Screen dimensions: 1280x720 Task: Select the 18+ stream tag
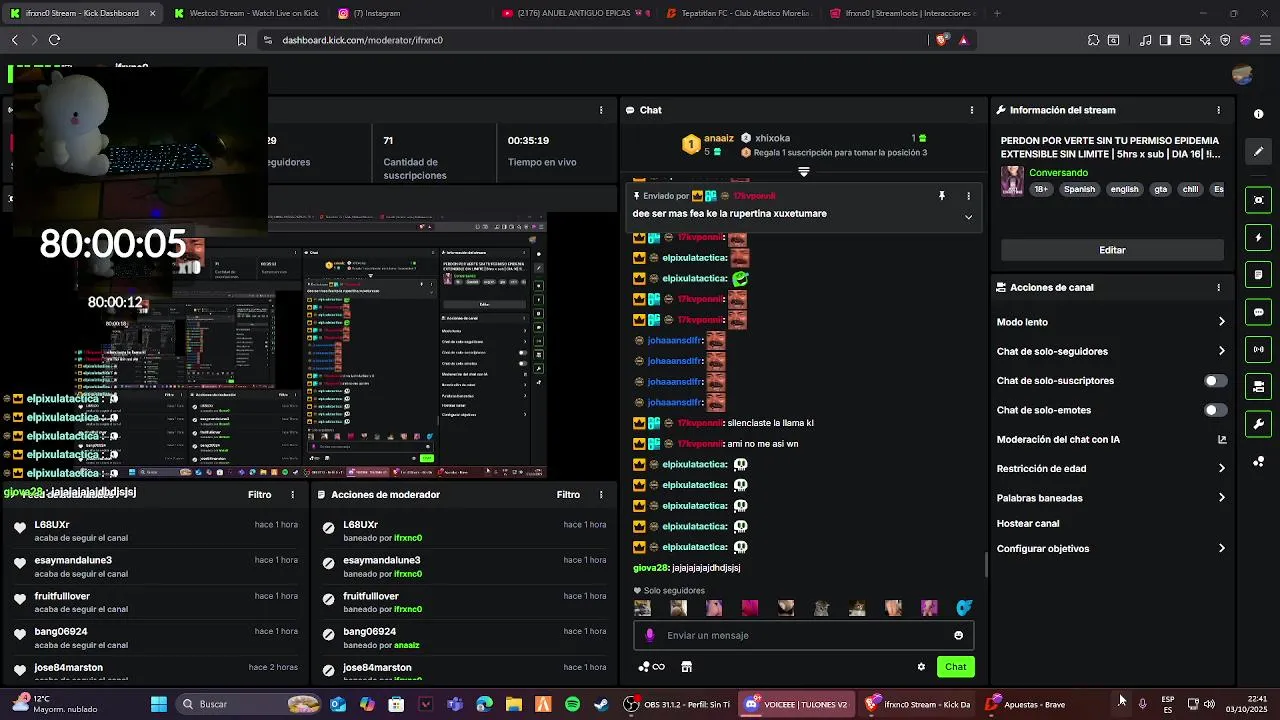click(x=1041, y=189)
